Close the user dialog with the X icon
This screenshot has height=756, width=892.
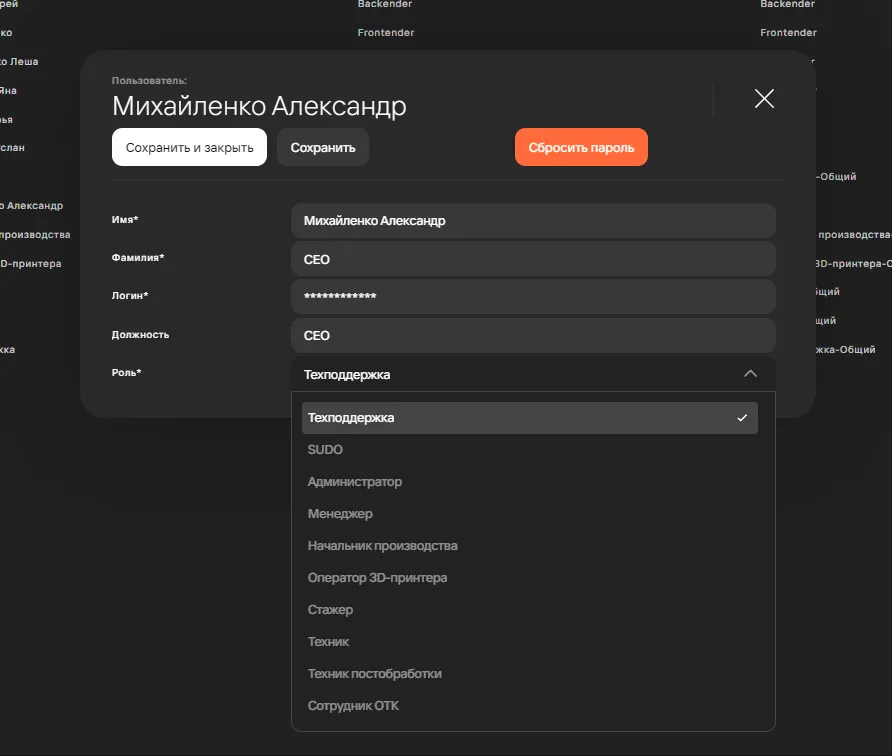pyautogui.click(x=764, y=98)
